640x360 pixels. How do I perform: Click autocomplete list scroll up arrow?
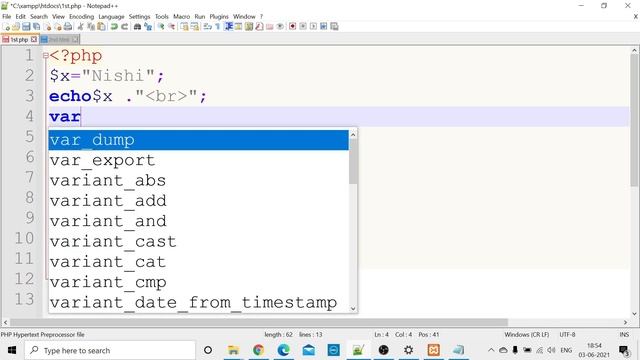tap(353, 134)
